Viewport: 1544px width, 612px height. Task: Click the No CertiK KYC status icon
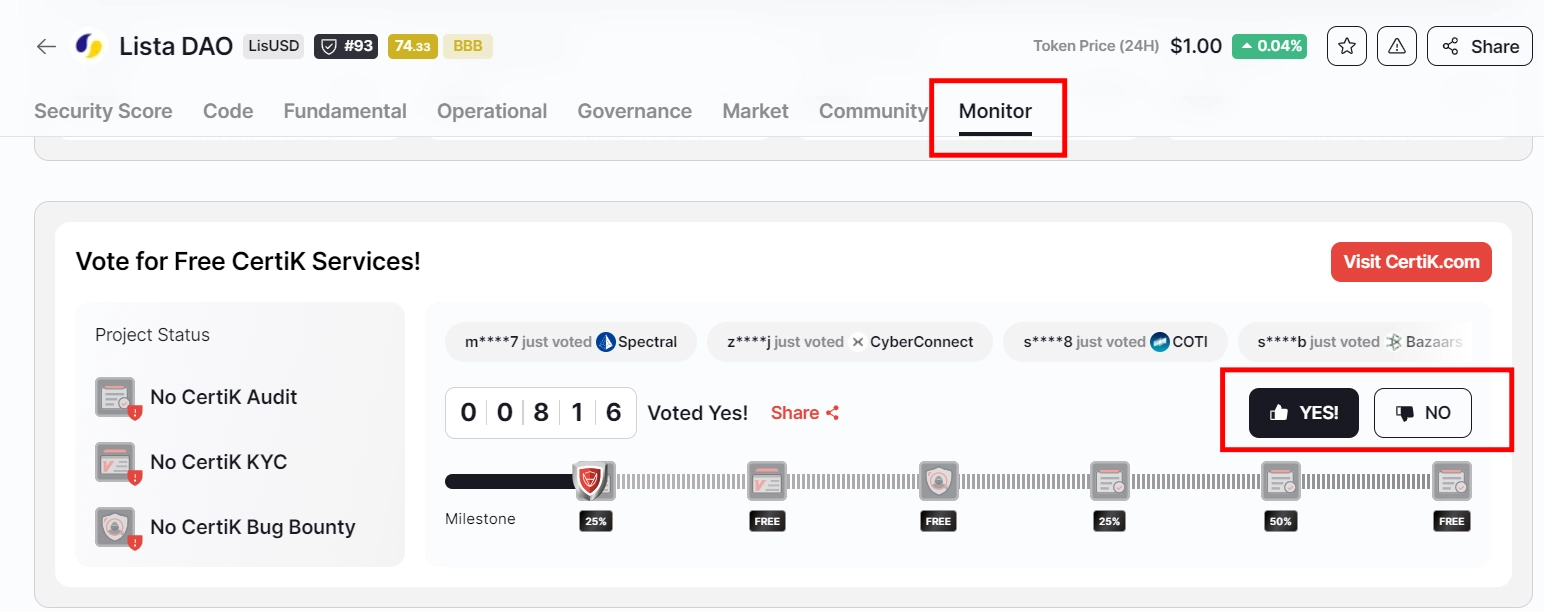[x=116, y=463]
